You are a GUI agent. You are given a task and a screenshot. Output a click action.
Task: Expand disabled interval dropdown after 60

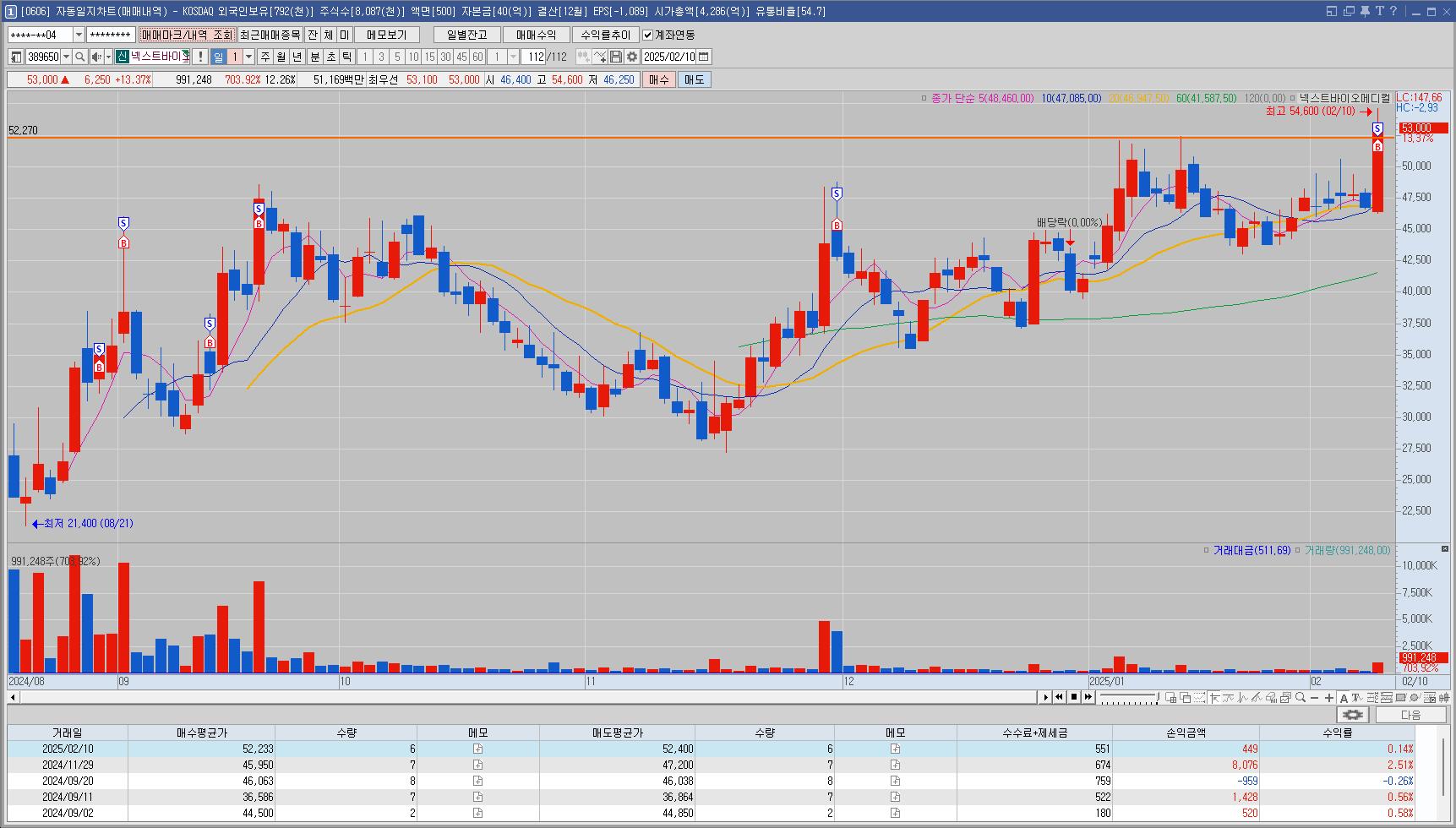tap(514, 57)
